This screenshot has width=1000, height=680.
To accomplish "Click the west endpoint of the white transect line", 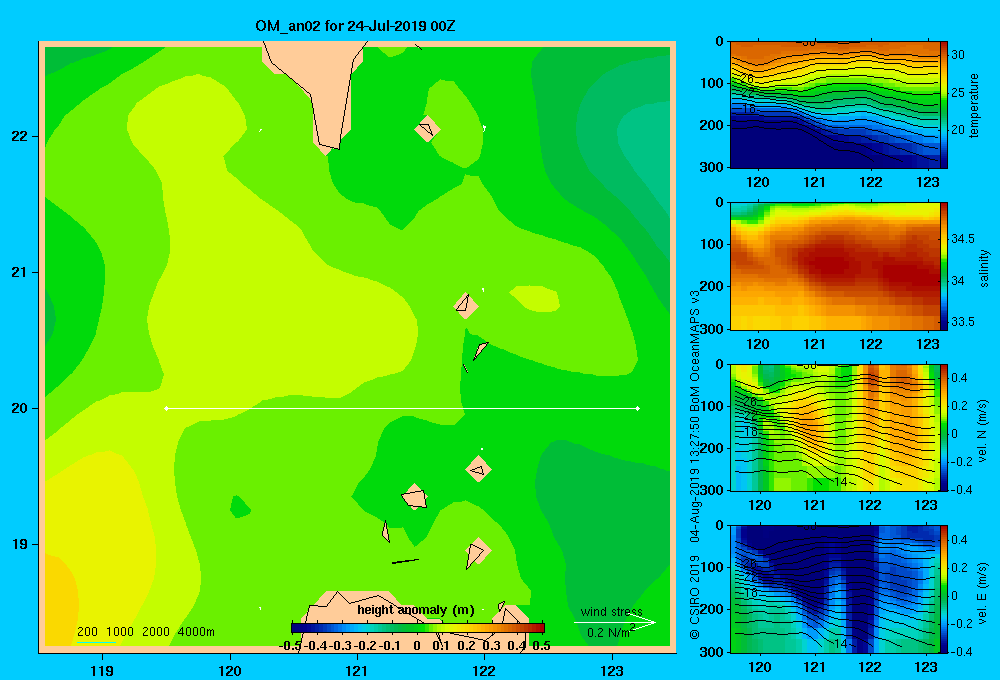I will coord(166,408).
